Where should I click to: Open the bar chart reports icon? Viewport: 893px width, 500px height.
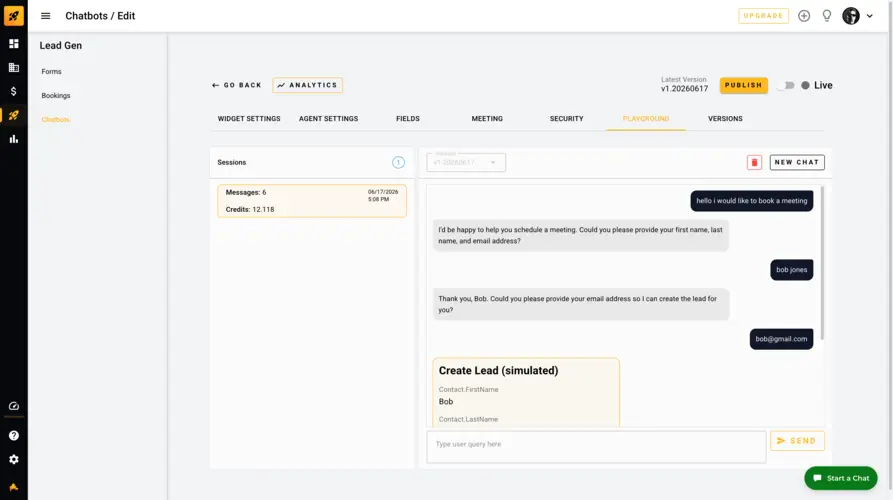14,139
